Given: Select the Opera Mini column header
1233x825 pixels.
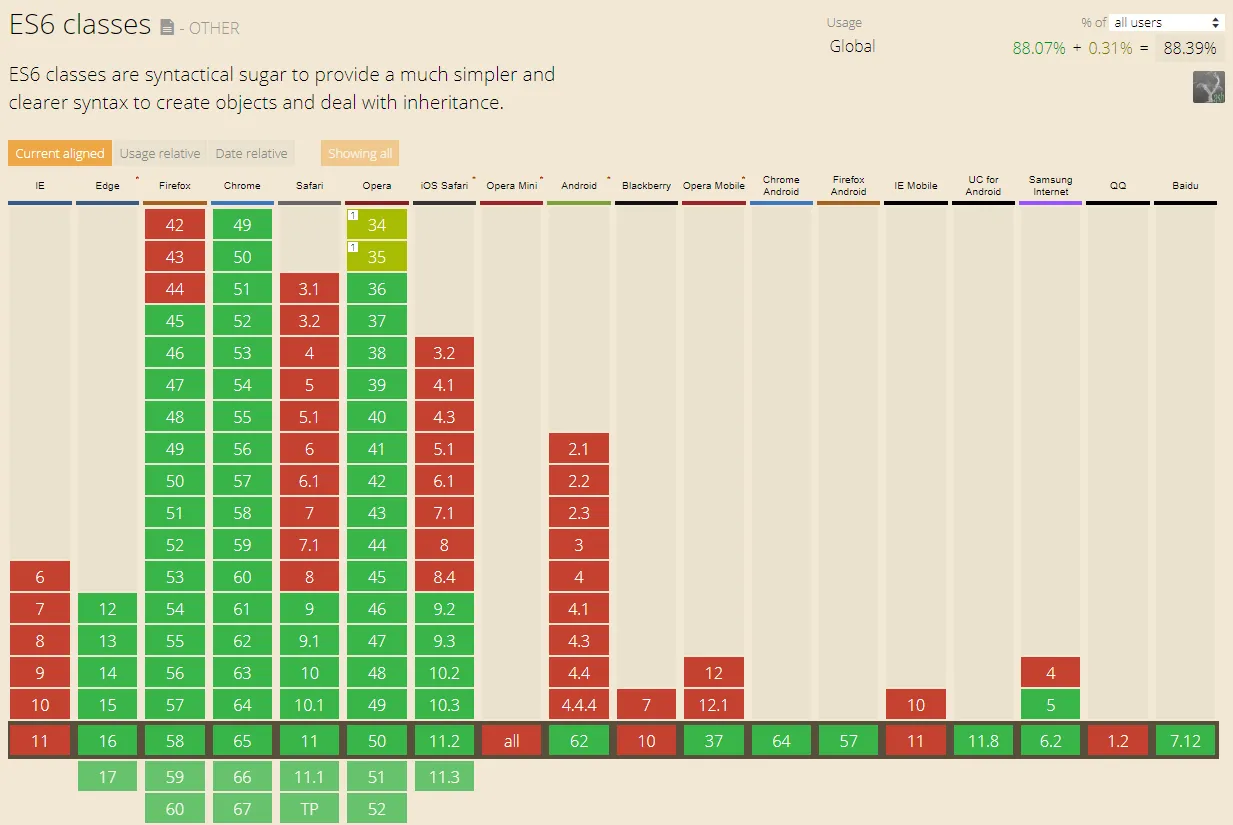Looking at the screenshot, I should pyautogui.click(x=512, y=186).
